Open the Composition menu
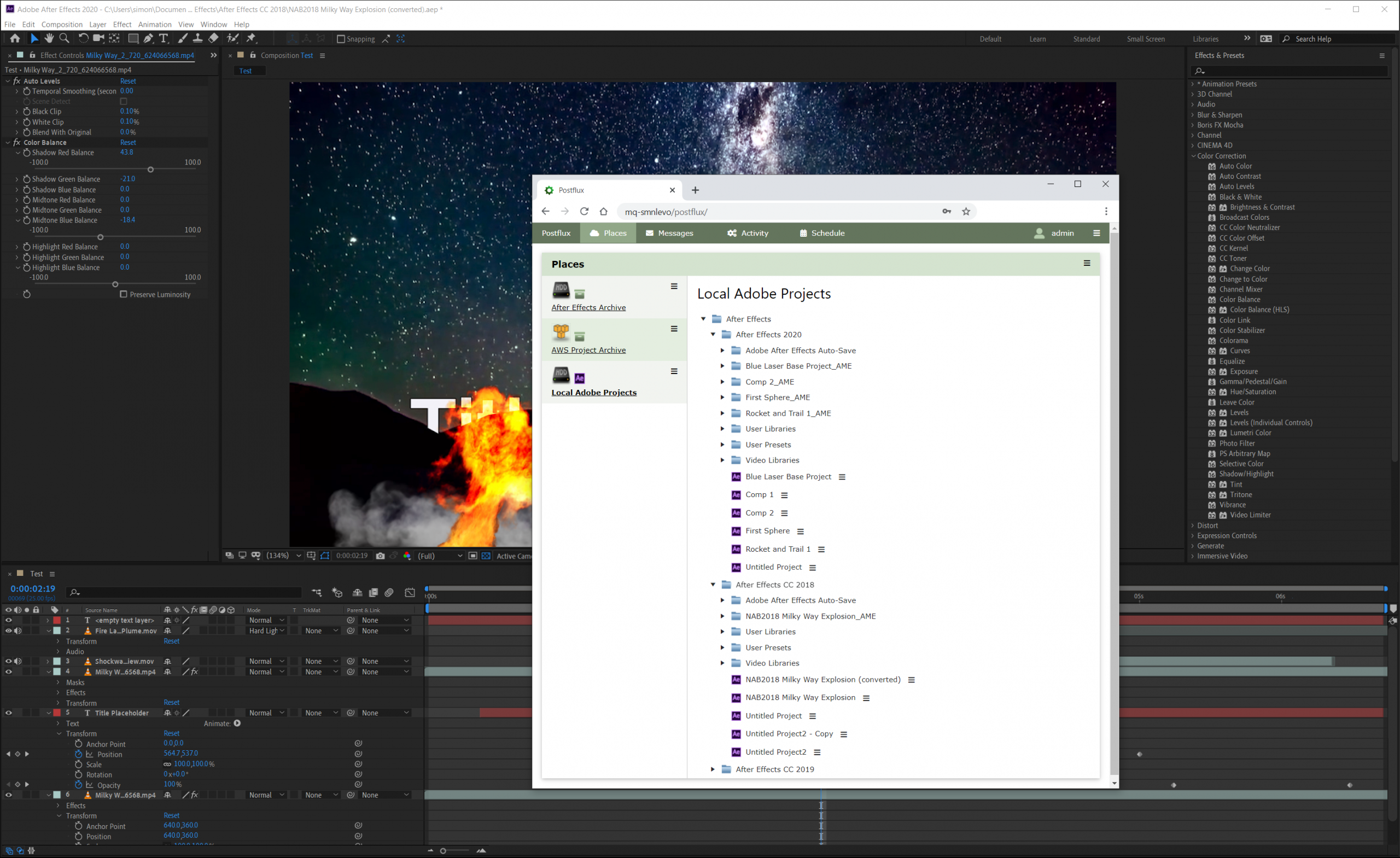The width and height of the screenshot is (1400, 858). click(x=62, y=25)
